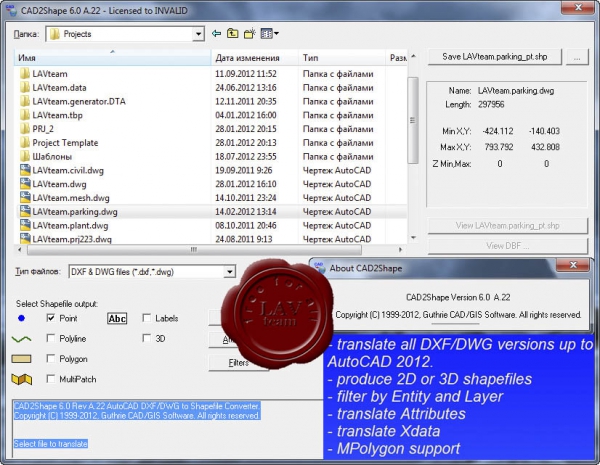Sort by Дата изменения column header

(x=255, y=58)
